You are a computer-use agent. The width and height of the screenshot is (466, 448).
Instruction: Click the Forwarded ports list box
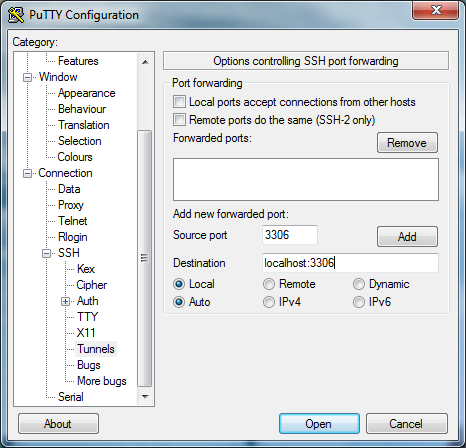click(306, 180)
